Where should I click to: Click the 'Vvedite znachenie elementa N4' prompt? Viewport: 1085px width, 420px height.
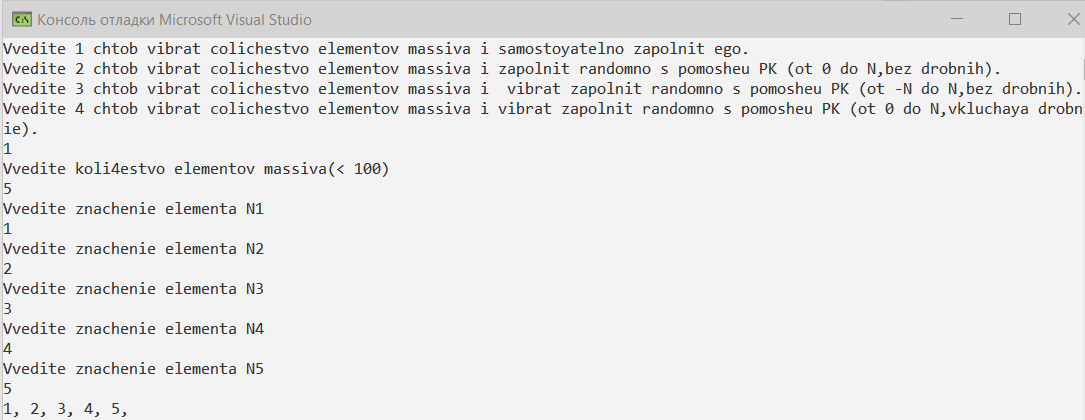coord(134,330)
